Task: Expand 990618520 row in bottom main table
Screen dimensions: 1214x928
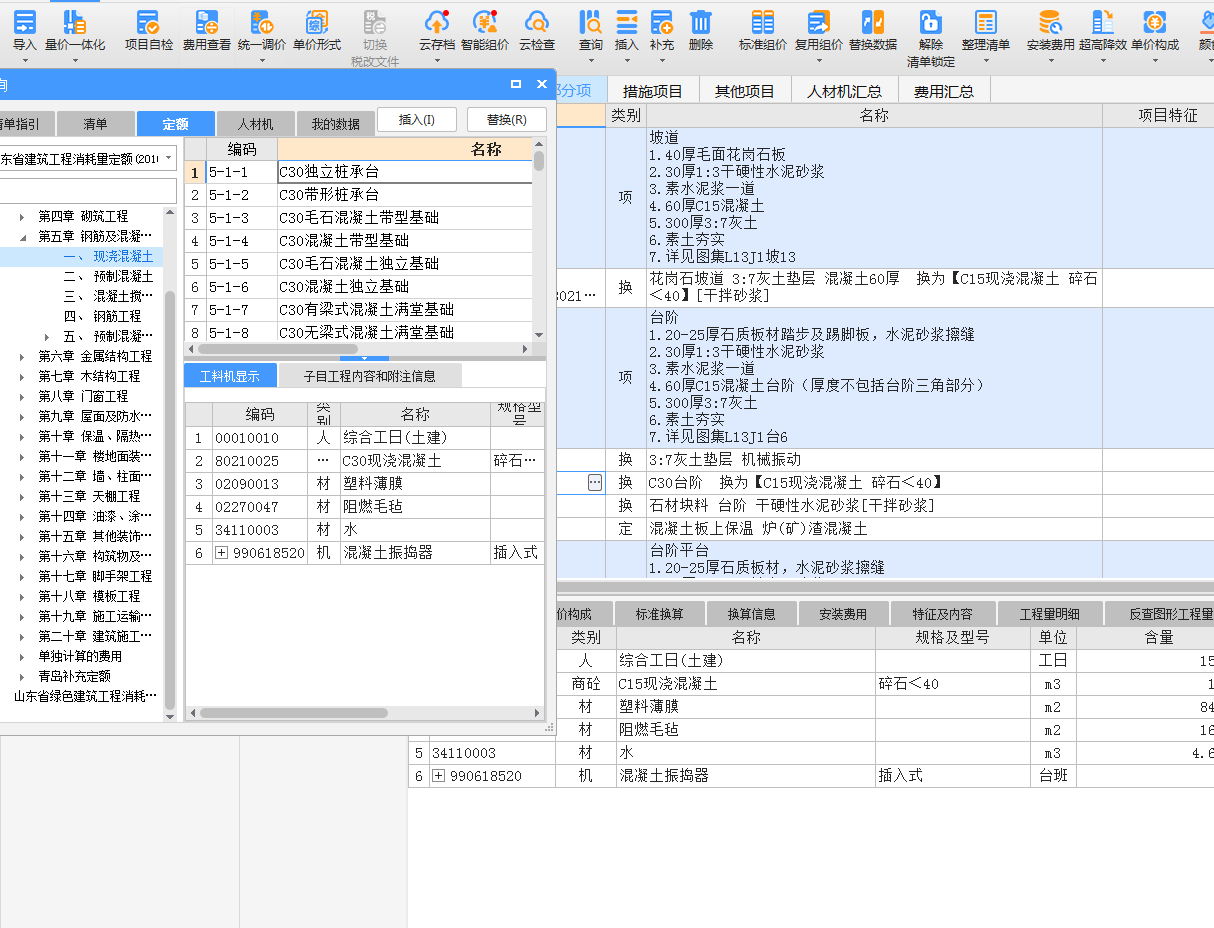Action: coord(439,776)
